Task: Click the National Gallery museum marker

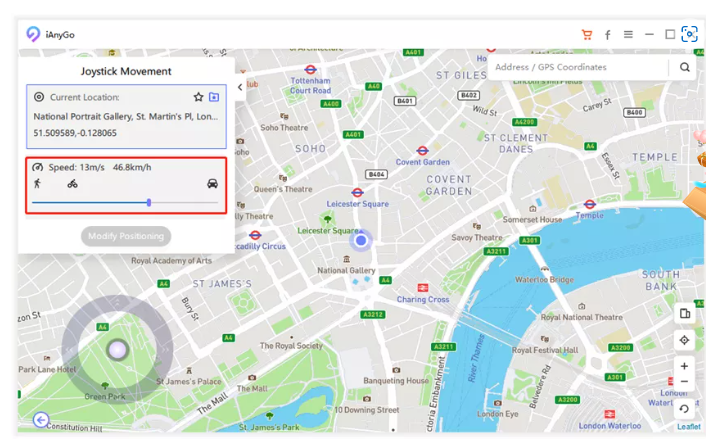Action: click(346, 259)
